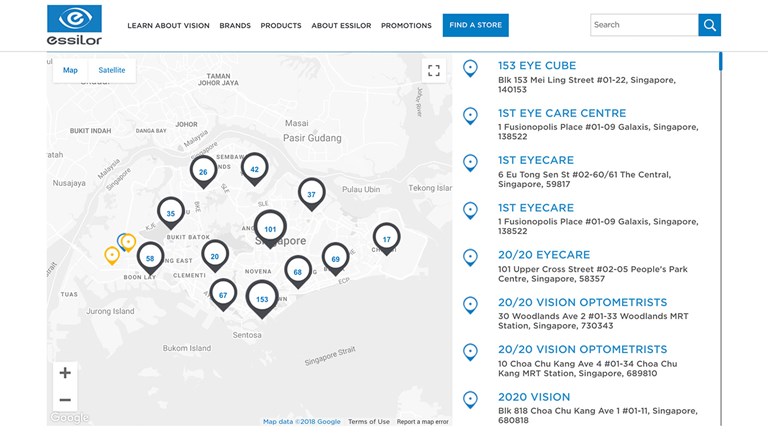Click into the Search input field

[x=643, y=25]
